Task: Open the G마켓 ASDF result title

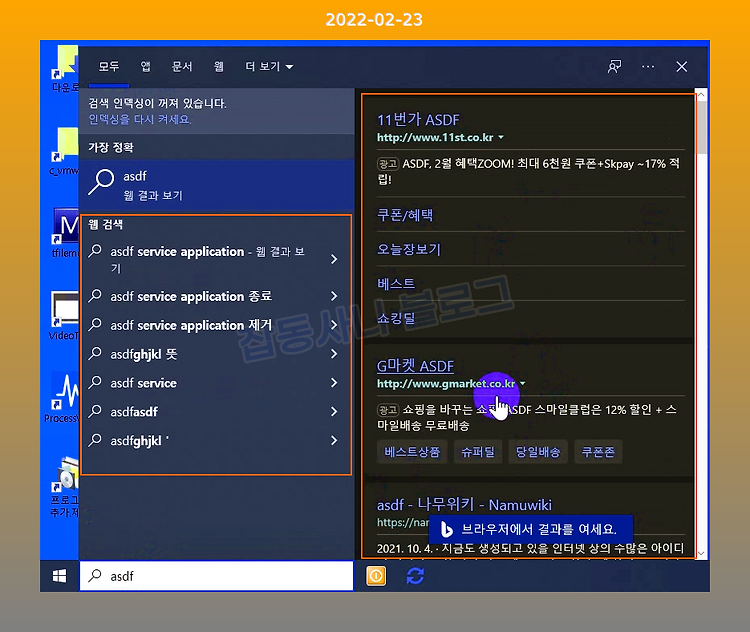Action: coord(415,366)
